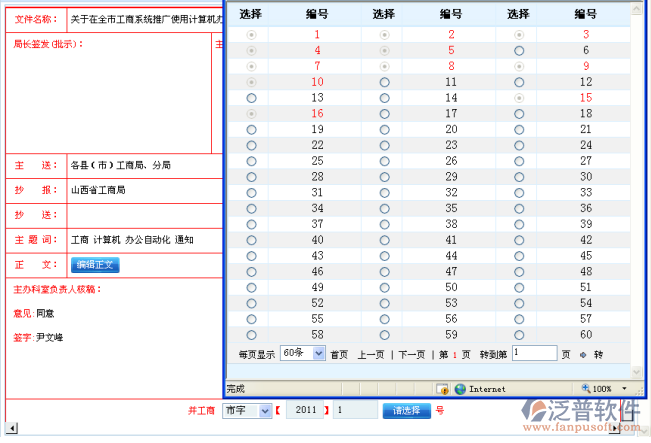
Task: Click the red number 16 cell
Action: pos(317,113)
